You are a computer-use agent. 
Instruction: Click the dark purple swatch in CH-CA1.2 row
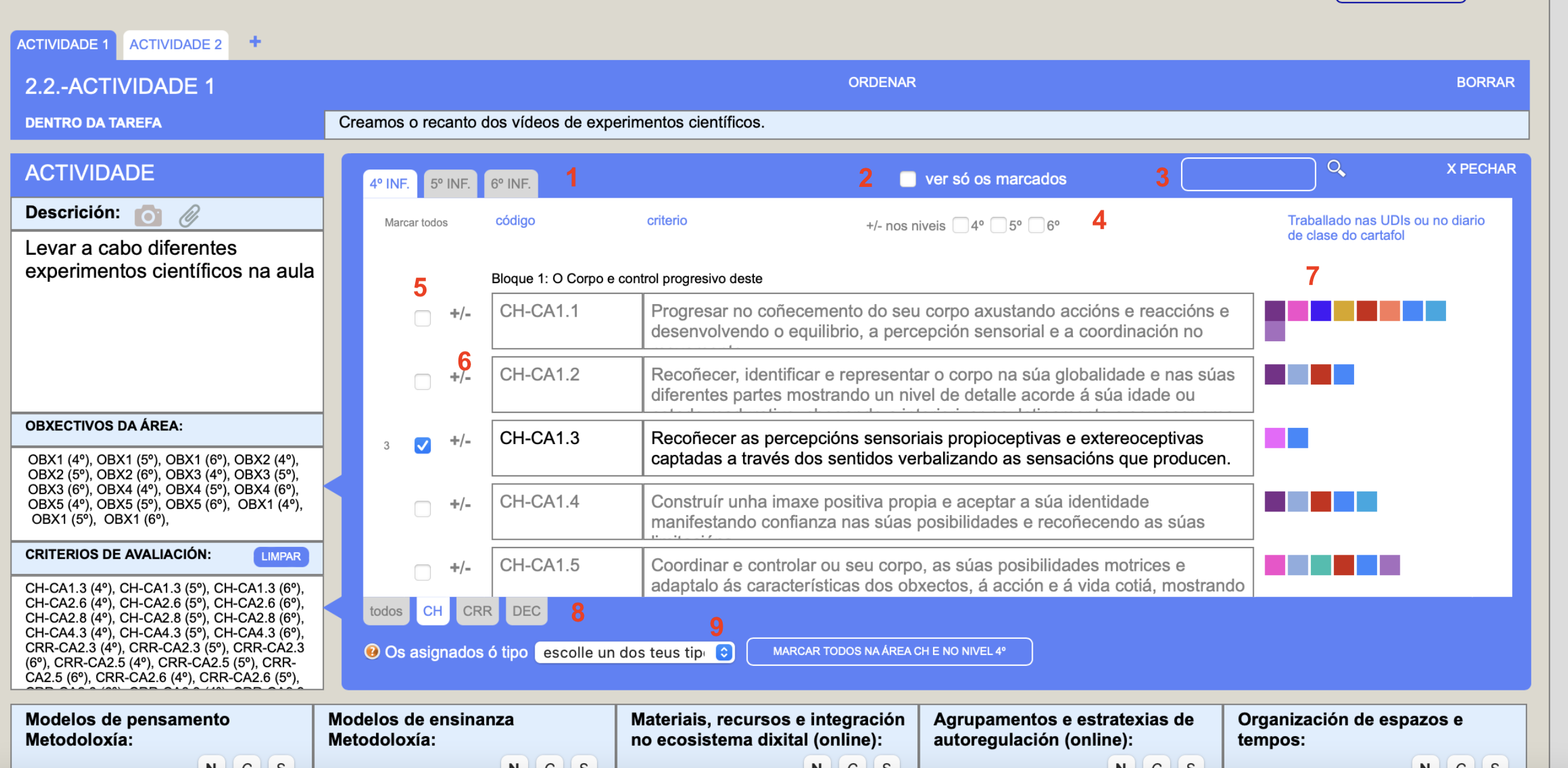(1275, 374)
